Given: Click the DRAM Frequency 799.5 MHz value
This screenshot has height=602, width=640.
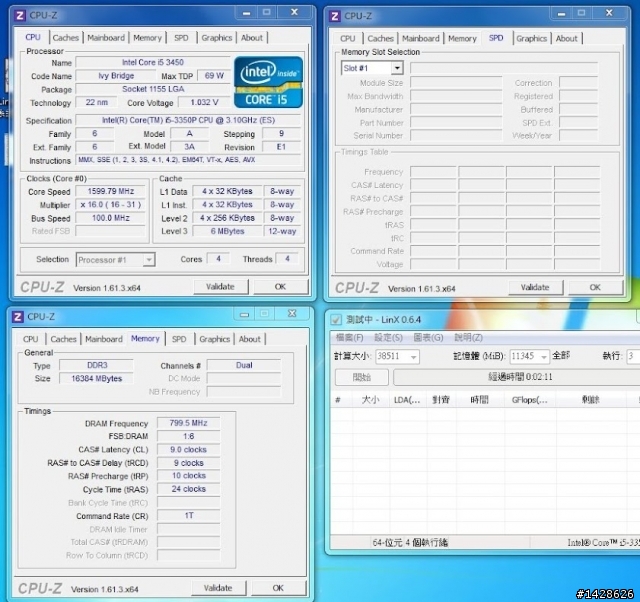Looking at the screenshot, I should [x=188, y=423].
